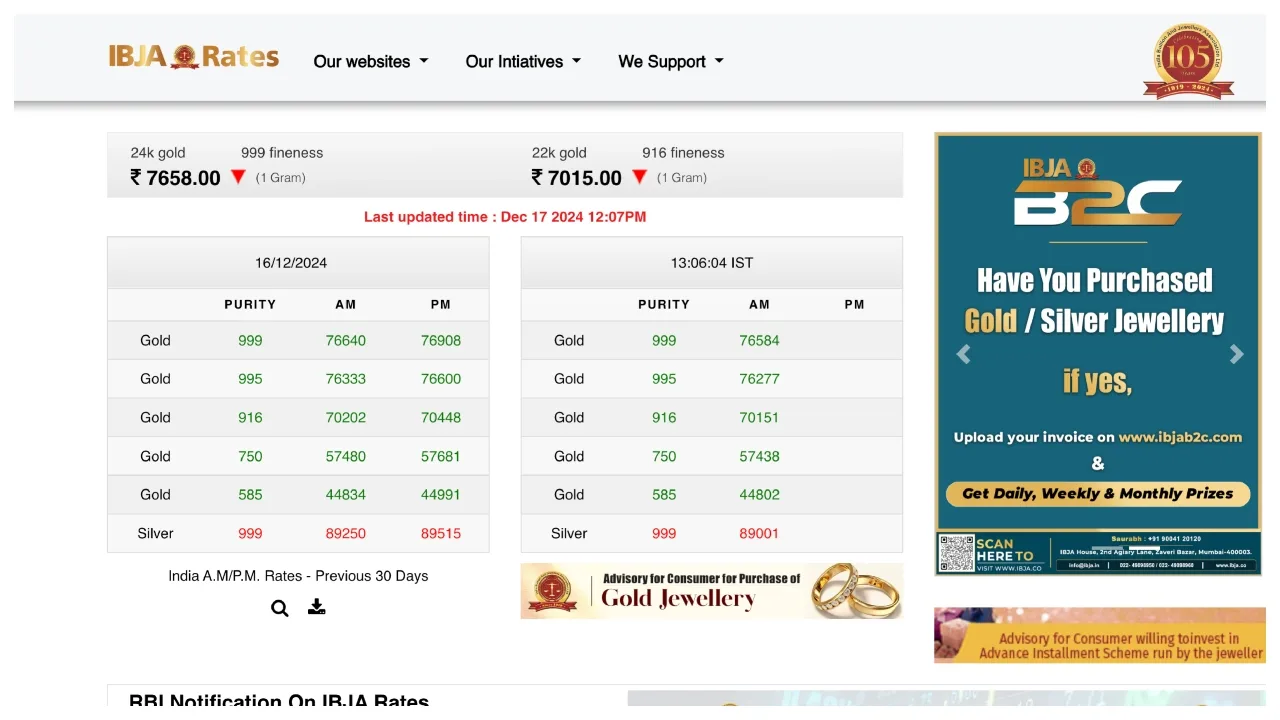
Task: Click the 999 fineness label
Action: tap(282, 153)
